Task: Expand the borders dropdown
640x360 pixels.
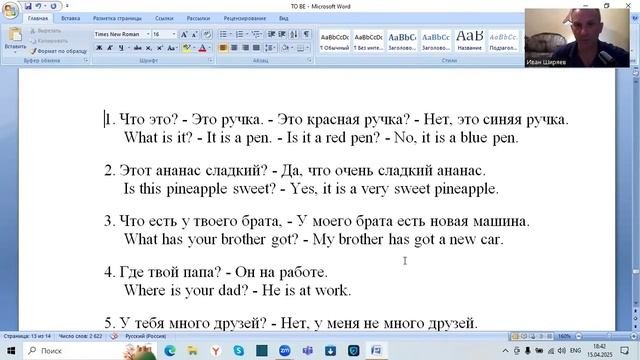Action: pos(308,48)
